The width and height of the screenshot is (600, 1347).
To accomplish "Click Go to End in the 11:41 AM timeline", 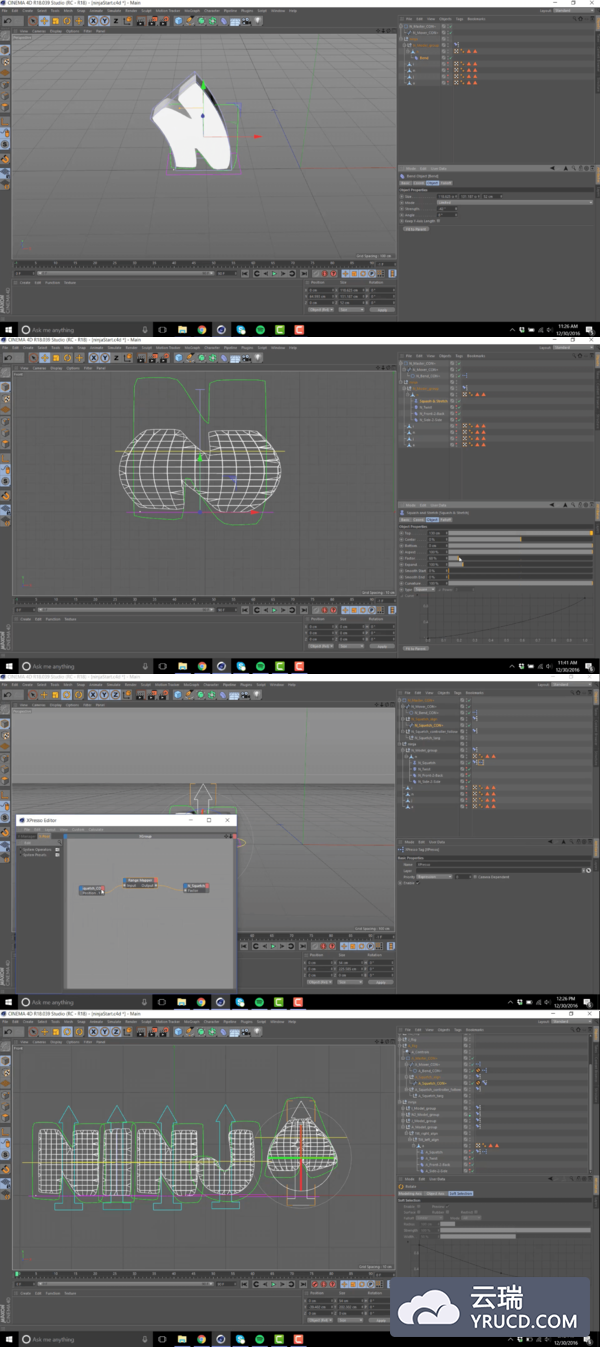I will (x=304, y=609).
